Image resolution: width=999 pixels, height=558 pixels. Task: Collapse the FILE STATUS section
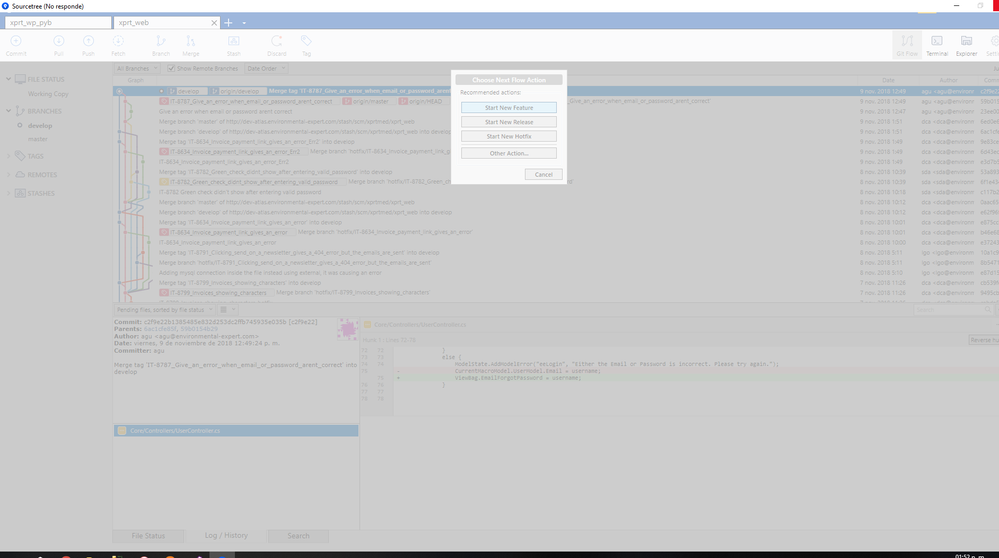pos(9,79)
